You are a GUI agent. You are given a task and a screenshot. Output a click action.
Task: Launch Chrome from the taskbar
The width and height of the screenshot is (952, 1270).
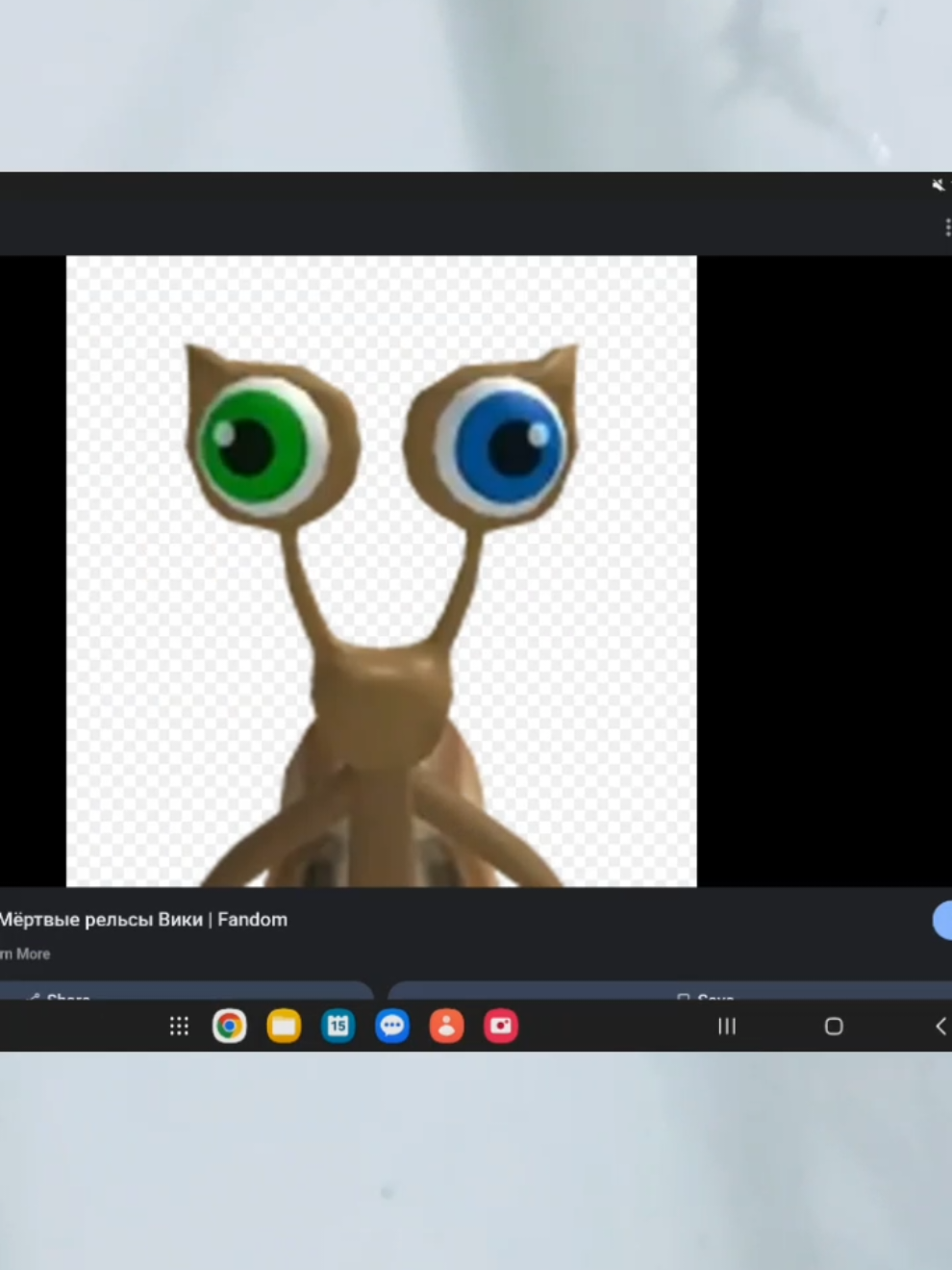(229, 1026)
